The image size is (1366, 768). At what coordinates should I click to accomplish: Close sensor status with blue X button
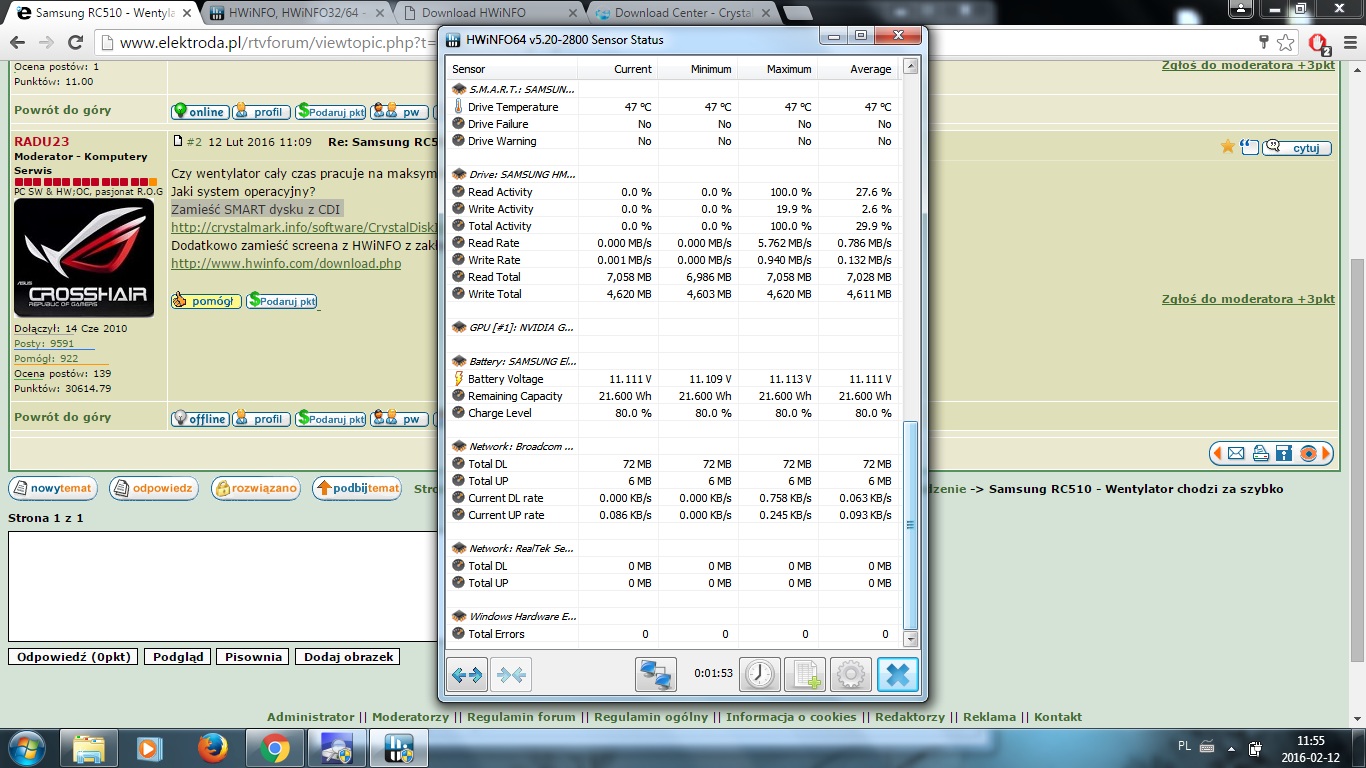point(898,675)
